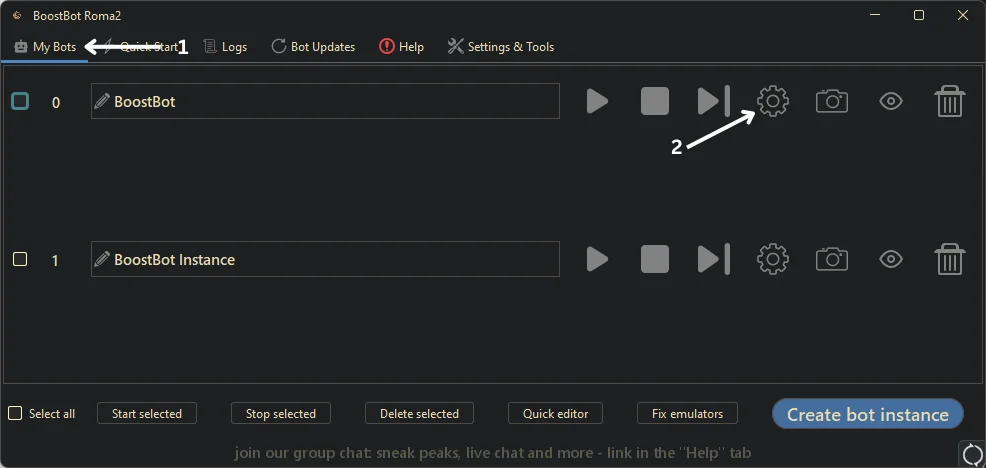Click the Delete selected button
Screen dimensions: 986x468
coord(419,413)
